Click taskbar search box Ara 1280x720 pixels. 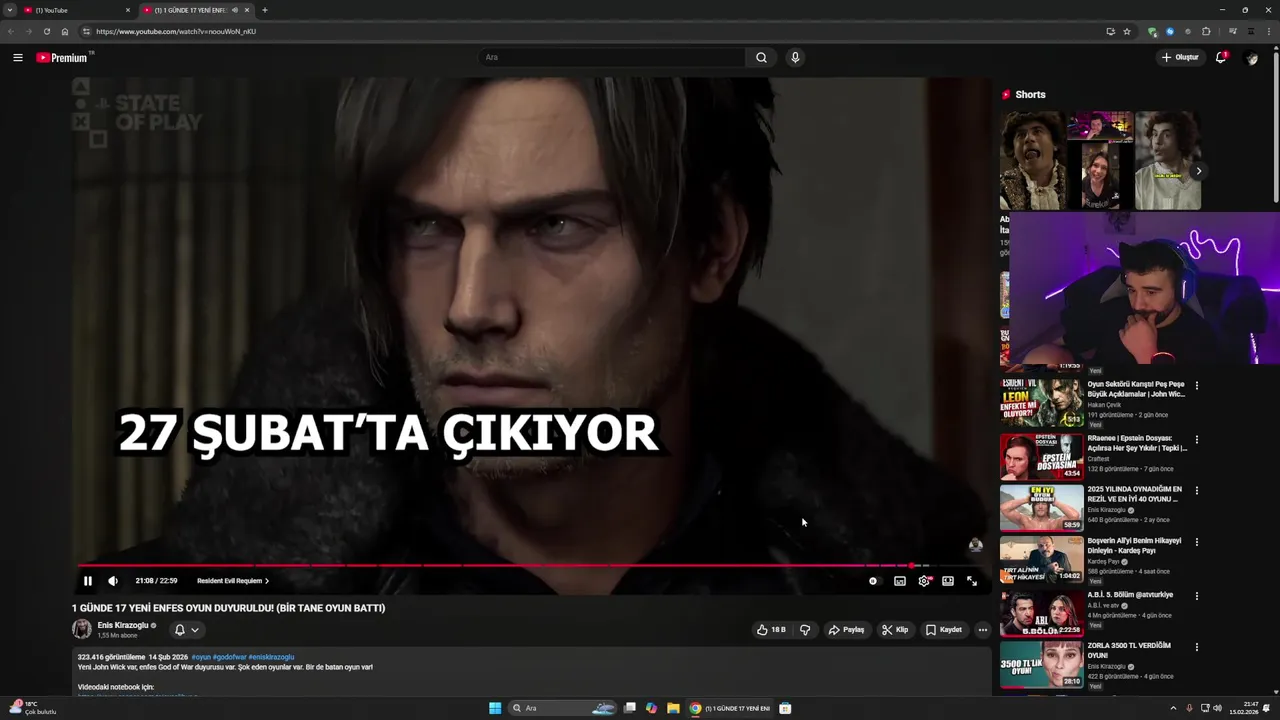coord(563,708)
